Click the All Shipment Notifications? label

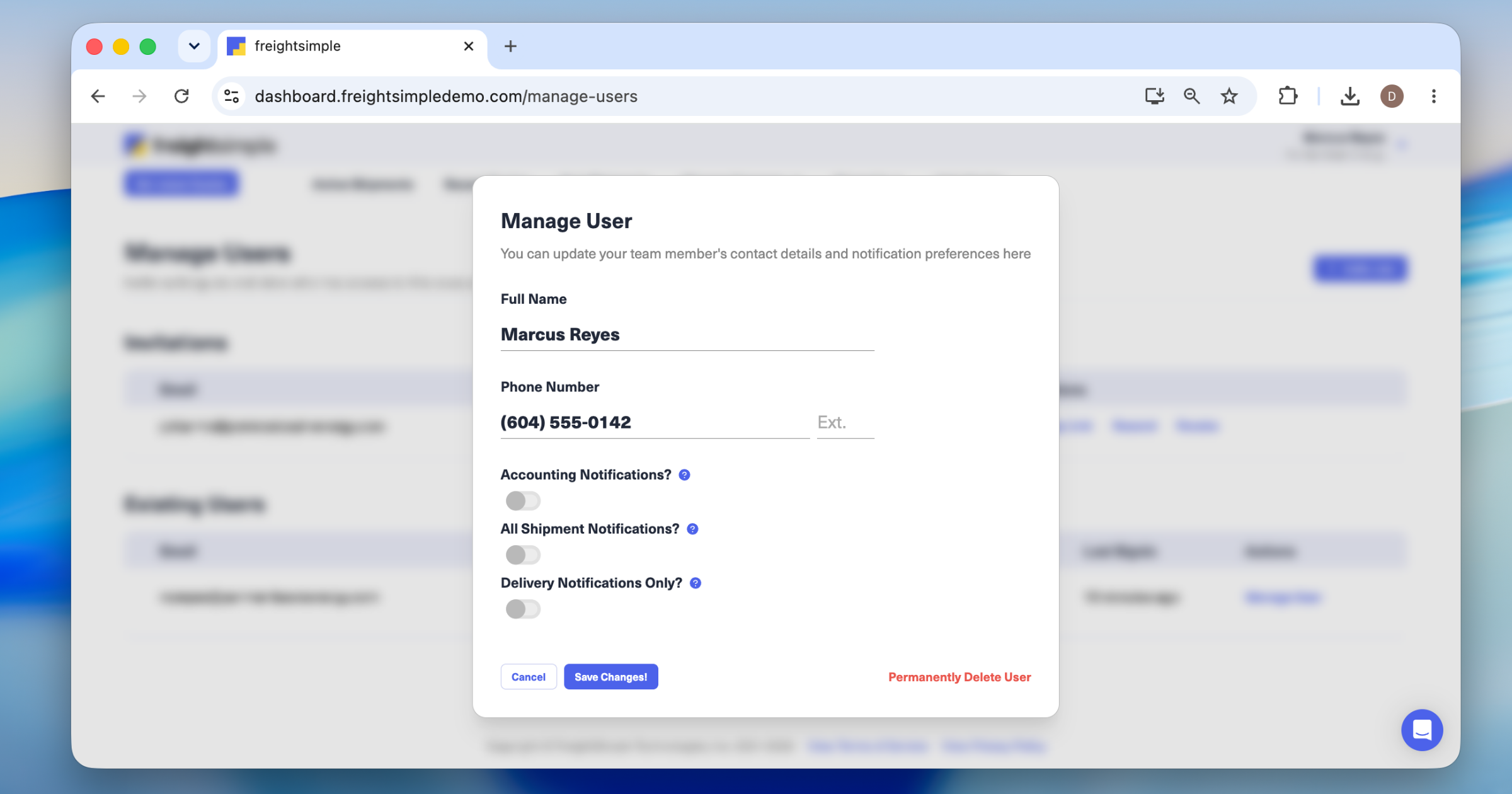coord(590,529)
